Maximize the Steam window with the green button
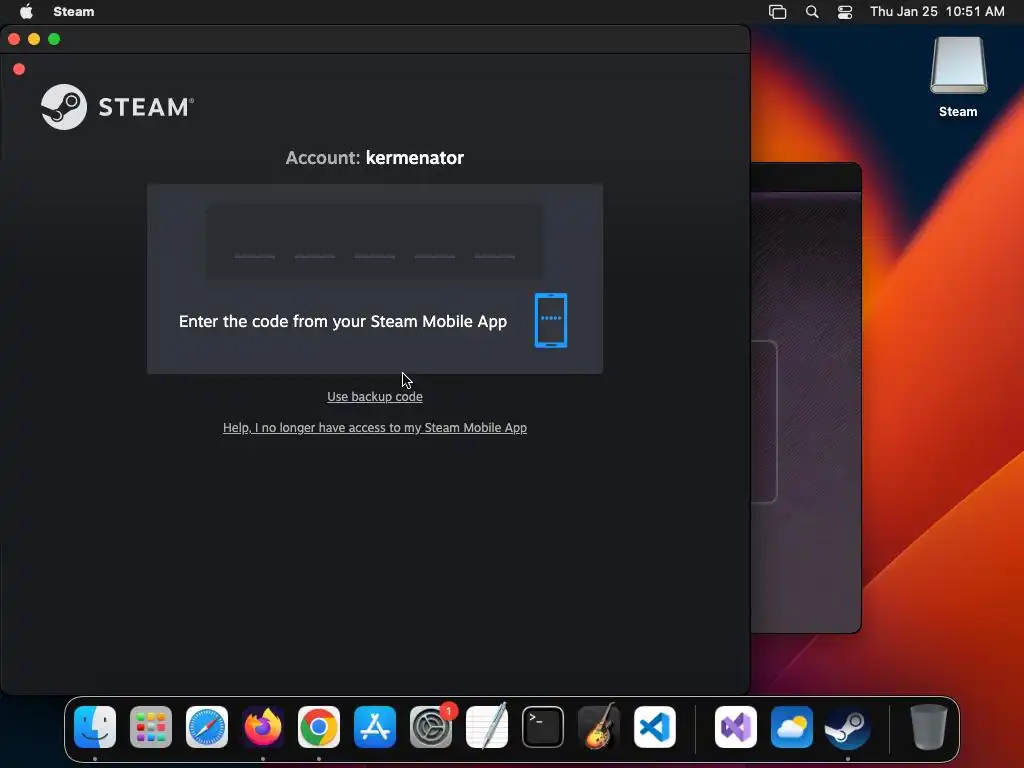The image size is (1024, 768). 54,39
